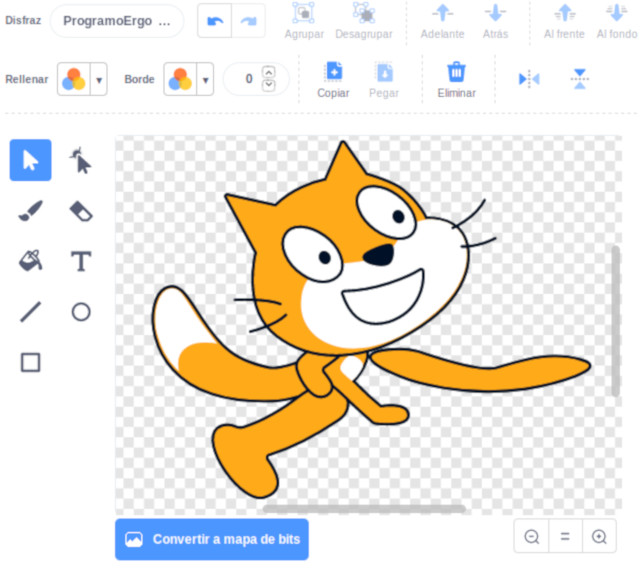Click the vertical canvas scrollbar
The width and height of the screenshot is (640, 570).
pos(616,321)
